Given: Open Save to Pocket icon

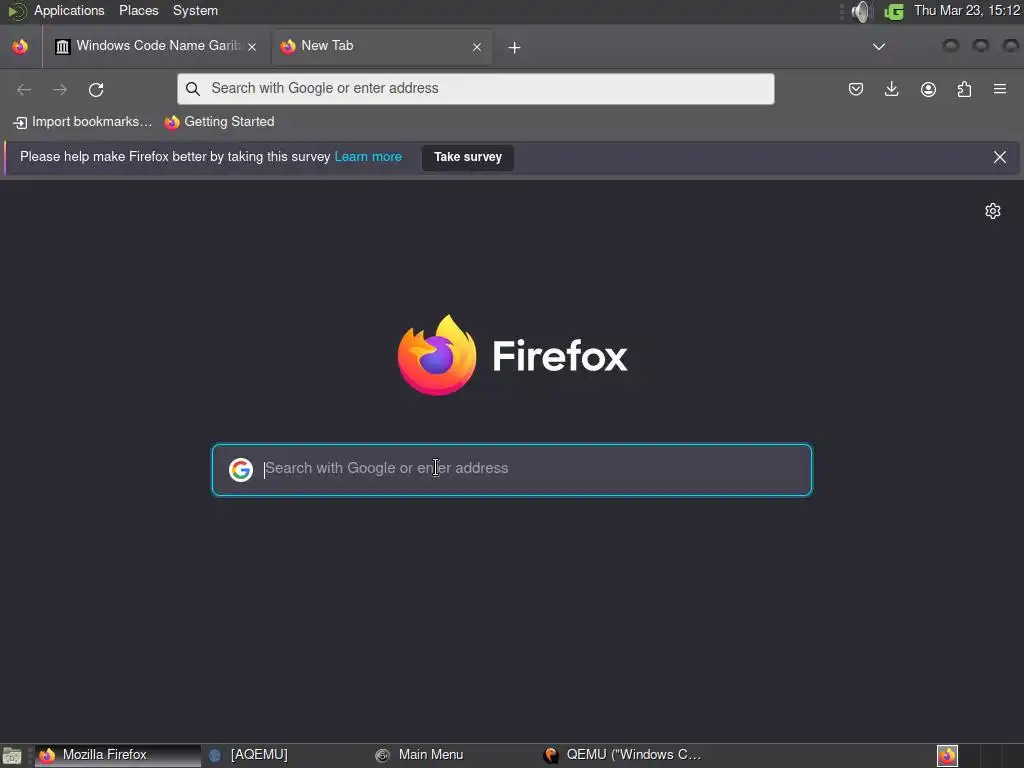Looking at the screenshot, I should pyautogui.click(x=856, y=89).
